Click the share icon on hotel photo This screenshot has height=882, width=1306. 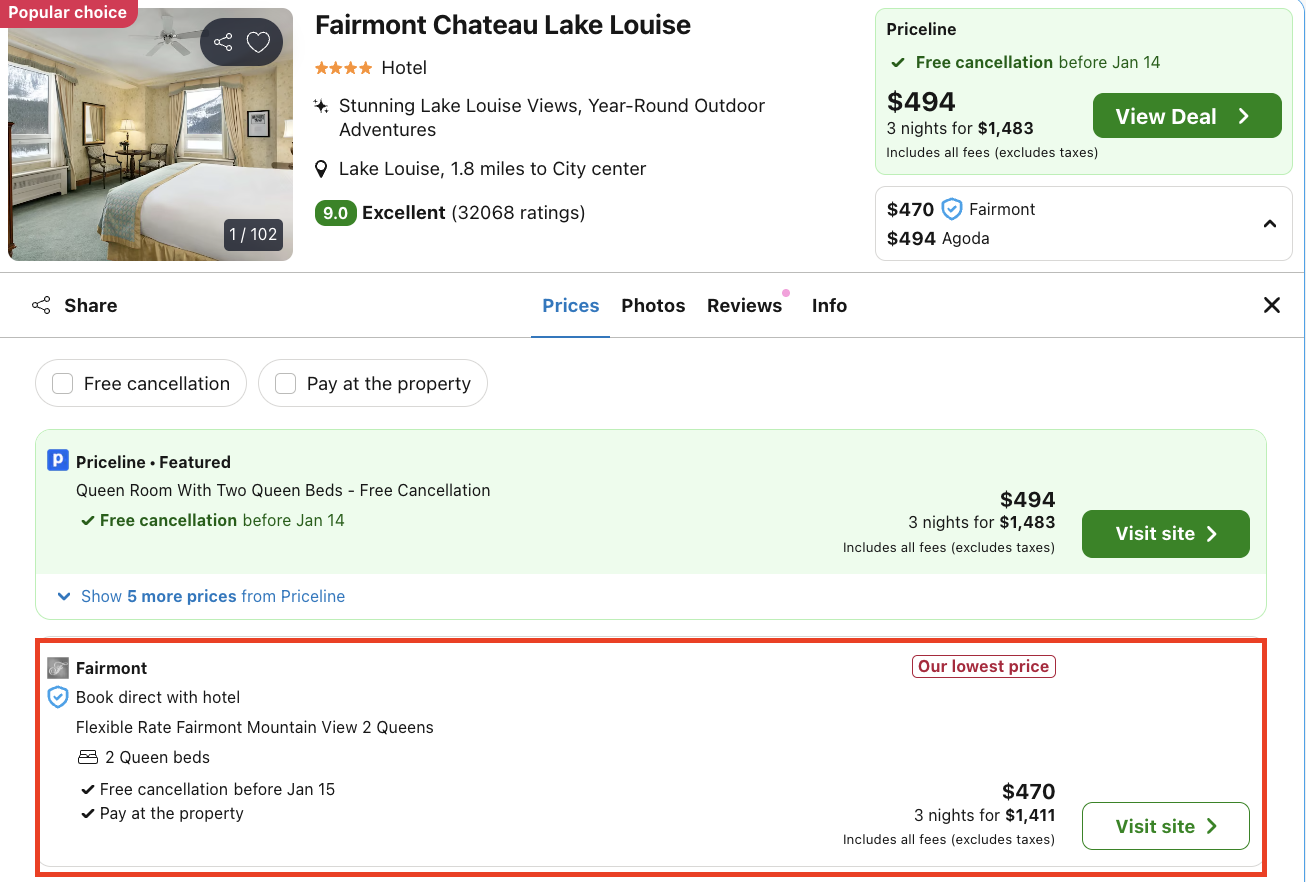[x=223, y=42]
